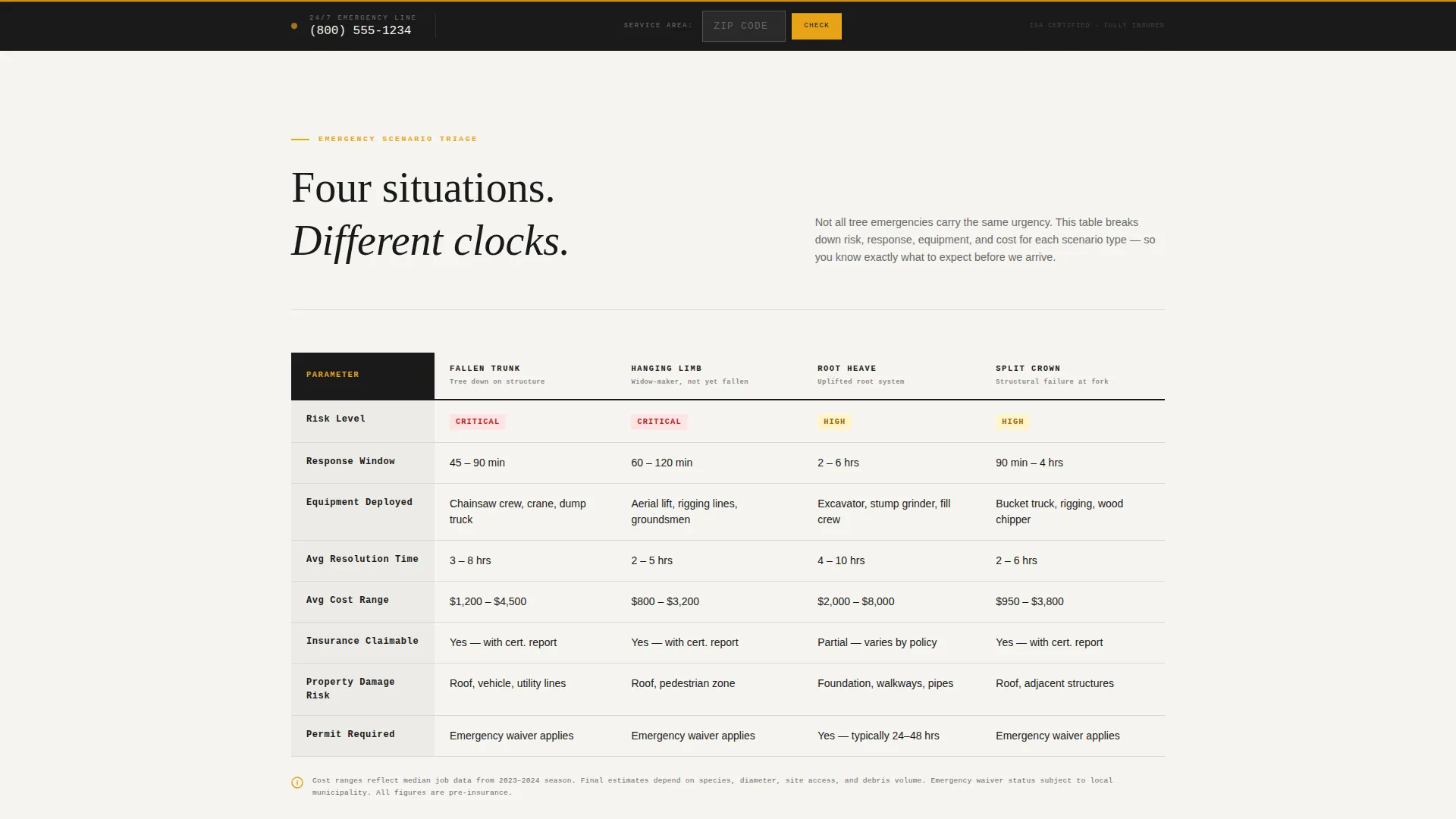
Task: Select the Insurance Claimable row label
Action: (362, 642)
